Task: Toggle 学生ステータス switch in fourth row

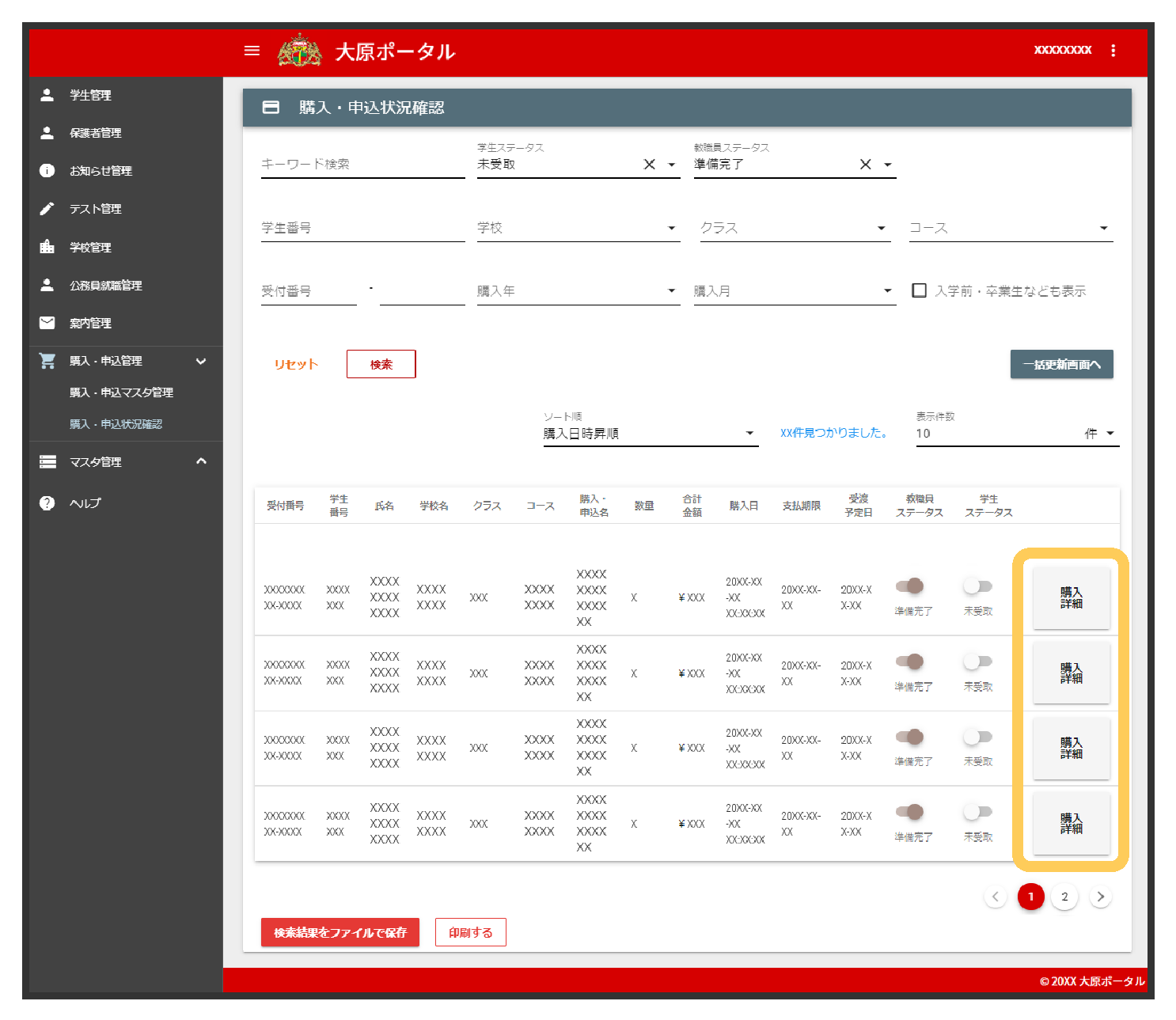Action: pyautogui.click(x=977, y=812)
